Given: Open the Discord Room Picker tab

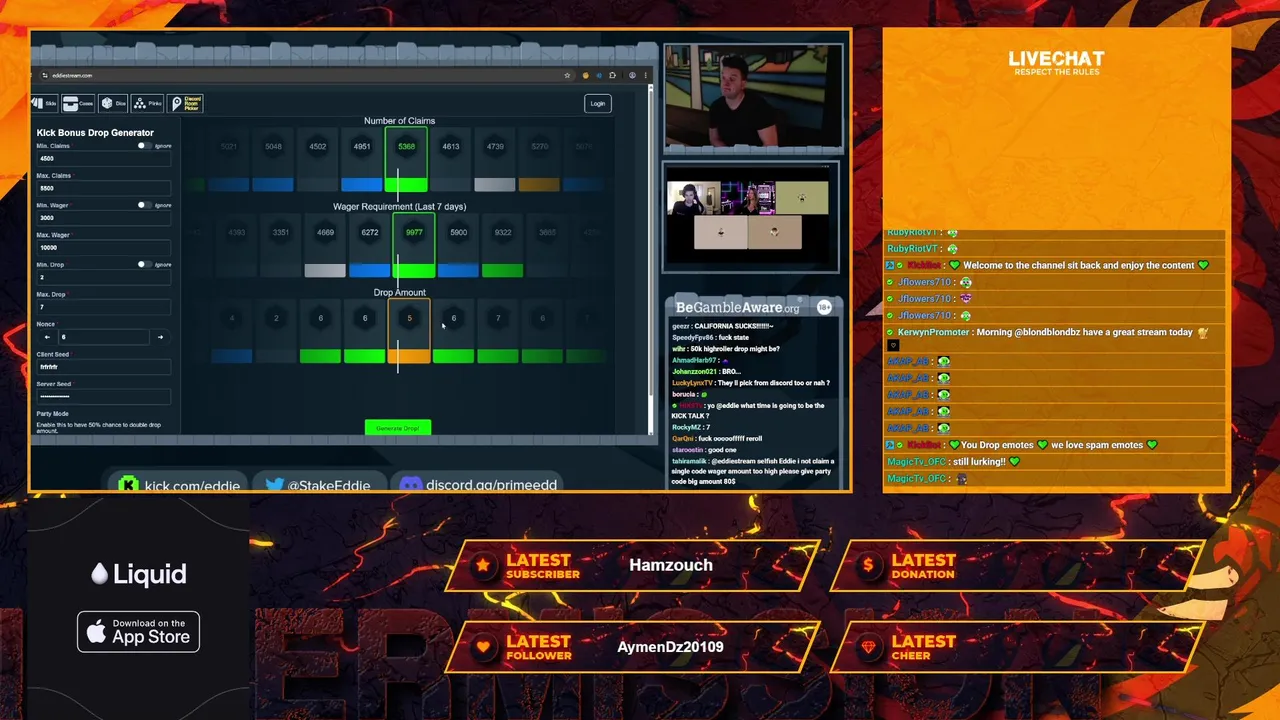Looking at the screenshot, I should pyautogui.click(x=185, y=103).
